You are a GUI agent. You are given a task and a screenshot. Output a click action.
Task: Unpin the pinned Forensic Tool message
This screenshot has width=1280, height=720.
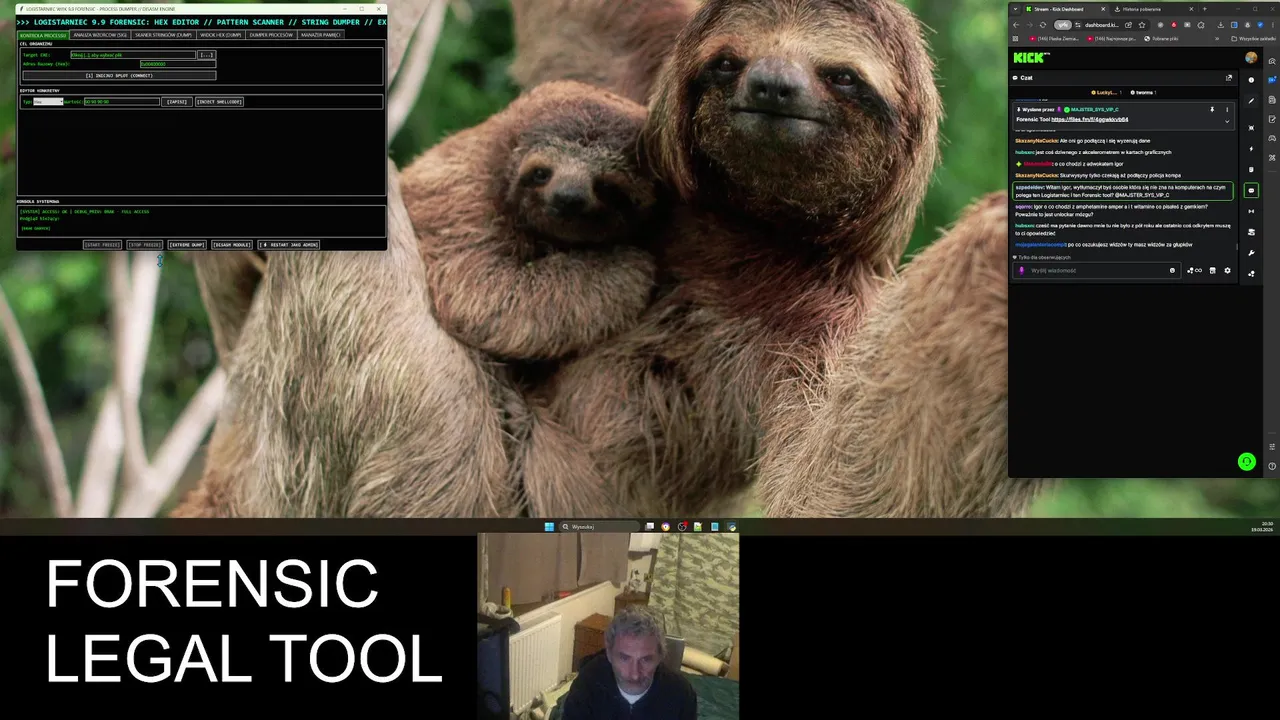click(x=1212, y=110)
